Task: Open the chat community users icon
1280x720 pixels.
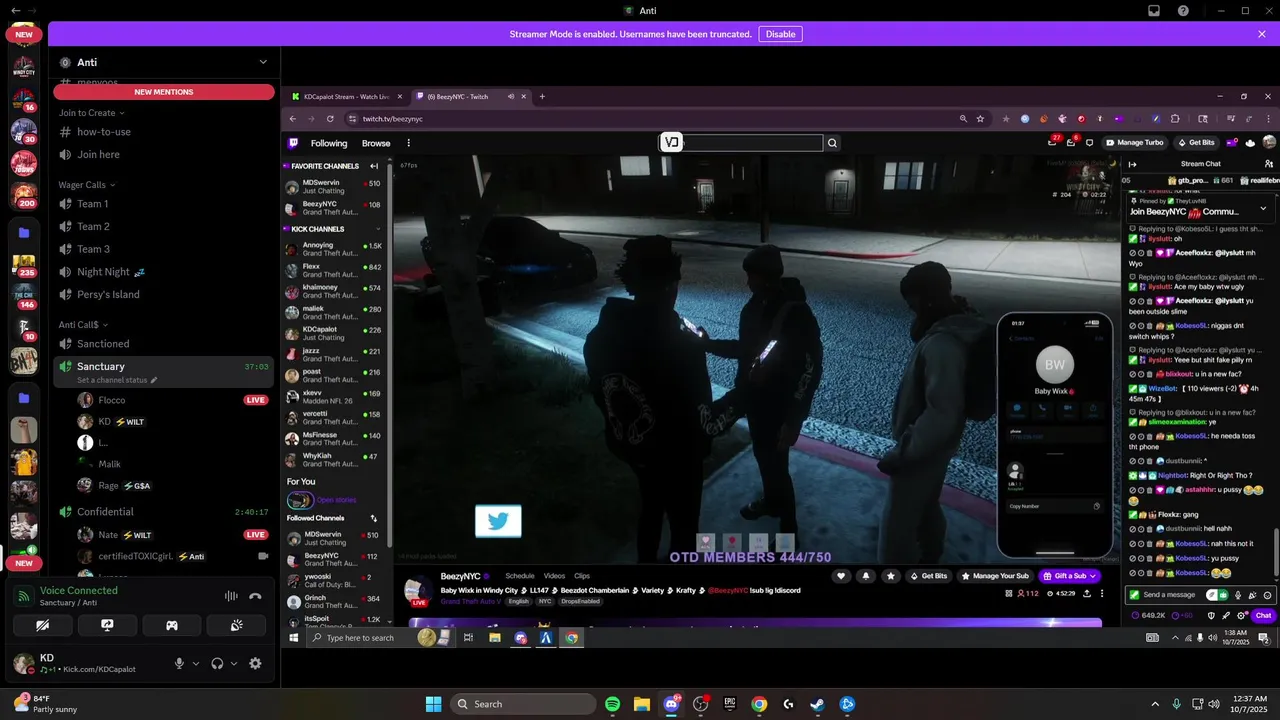Action: tap(1269, 164)
